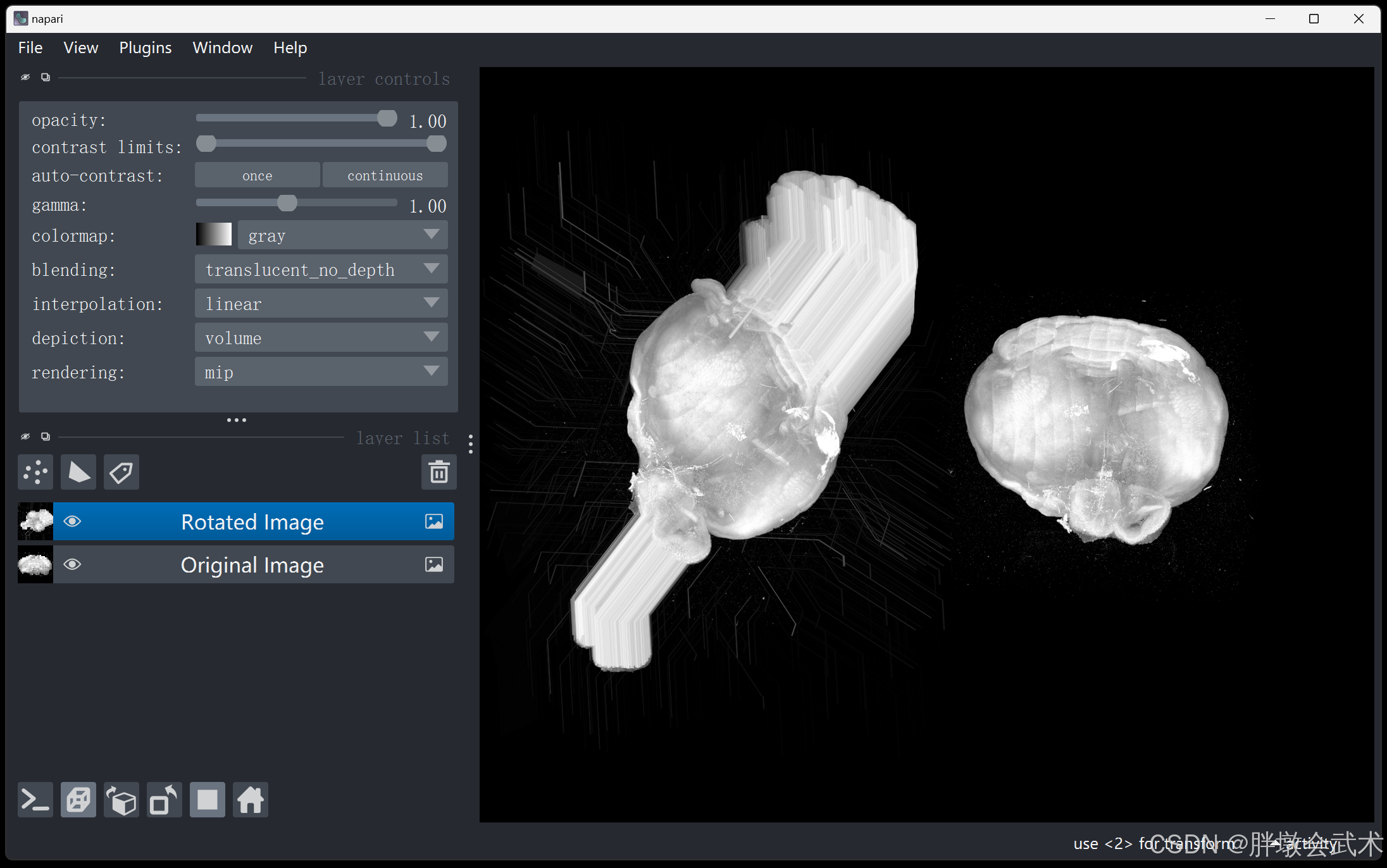The height and width of the screenshot is (868, 1387).
Task: Open the IPython console
Action: pos(35,800)
